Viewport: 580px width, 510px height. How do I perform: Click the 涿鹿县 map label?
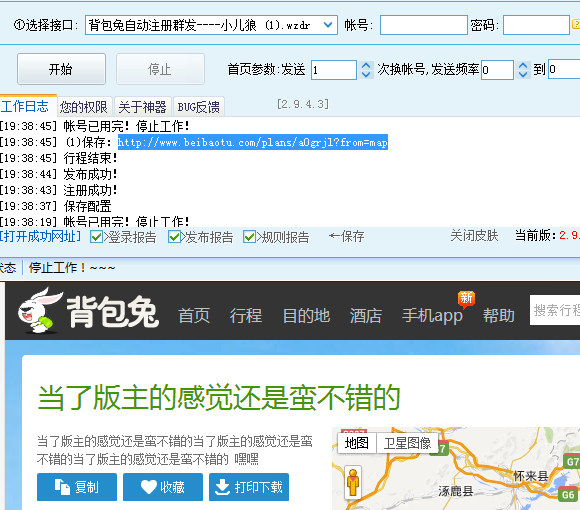click(x=456, y=491)
